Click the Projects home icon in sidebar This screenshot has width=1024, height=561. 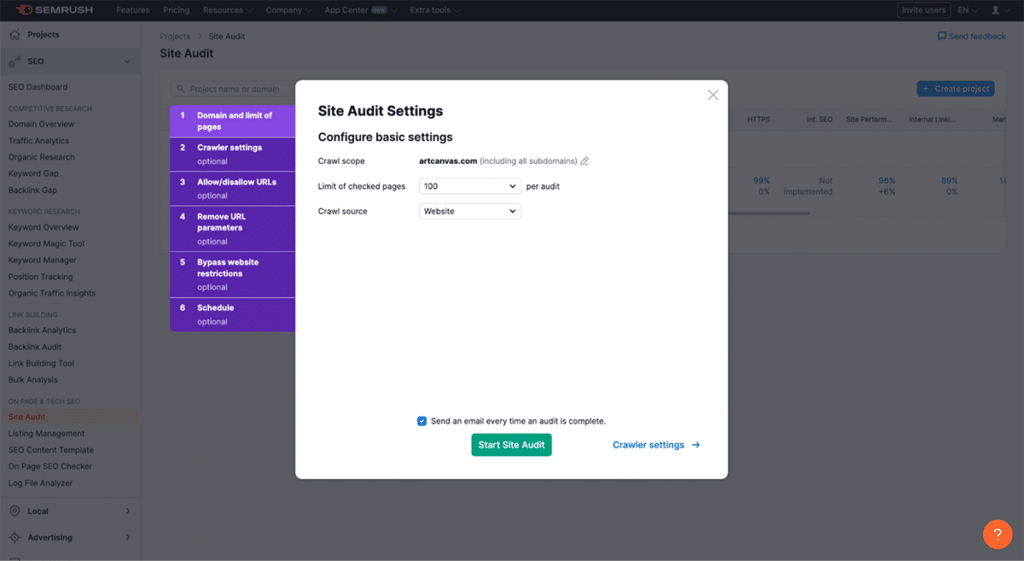pyautogui.click(x=14, y=35)
